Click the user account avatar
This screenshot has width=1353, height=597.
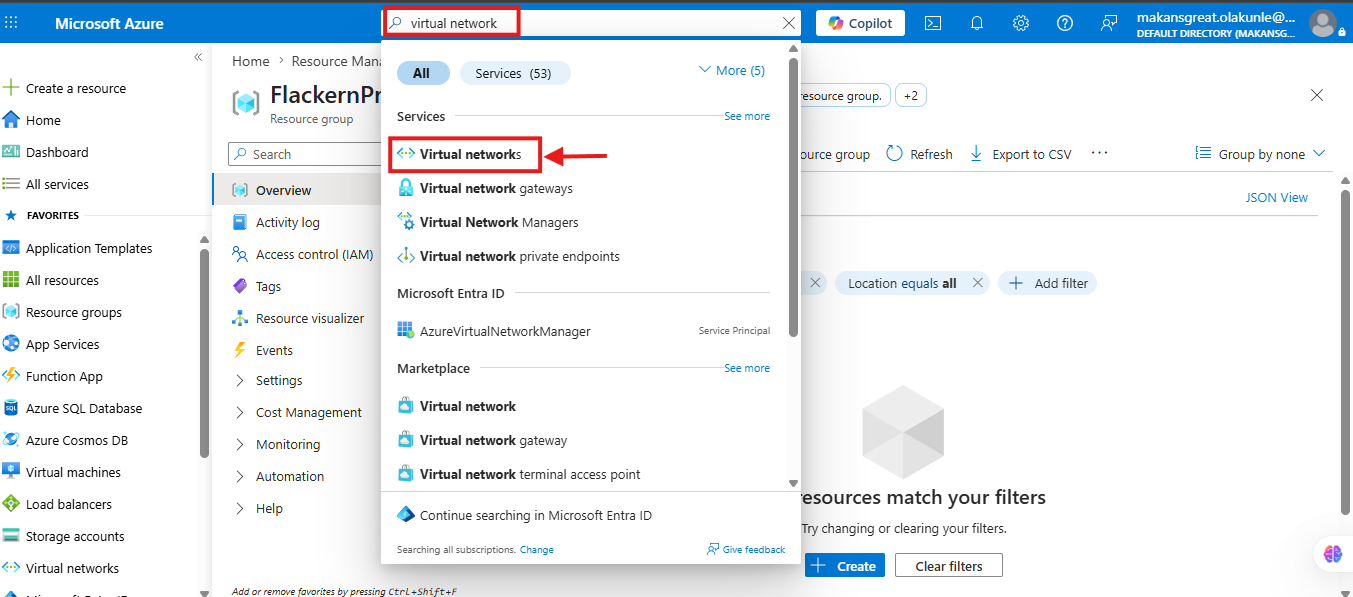(x=1323, y=23)
